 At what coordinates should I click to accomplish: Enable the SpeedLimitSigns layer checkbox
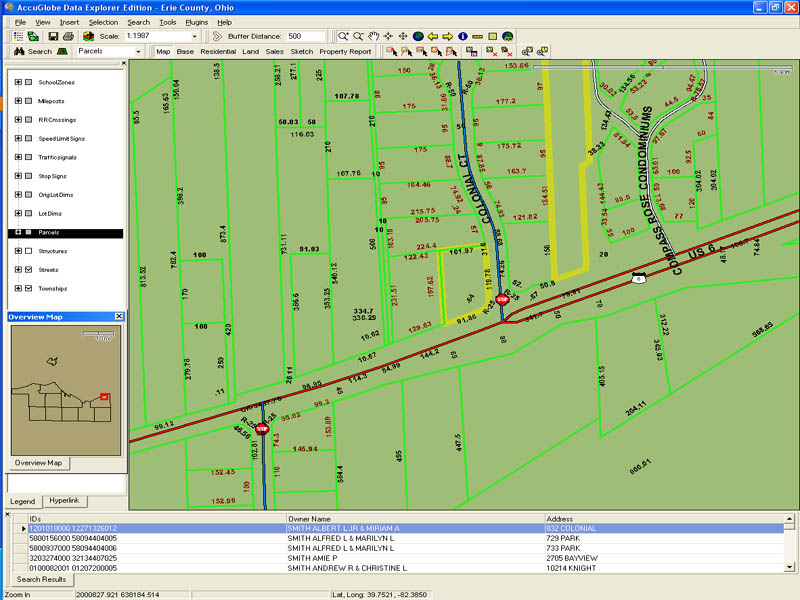(x=29, y=138)
